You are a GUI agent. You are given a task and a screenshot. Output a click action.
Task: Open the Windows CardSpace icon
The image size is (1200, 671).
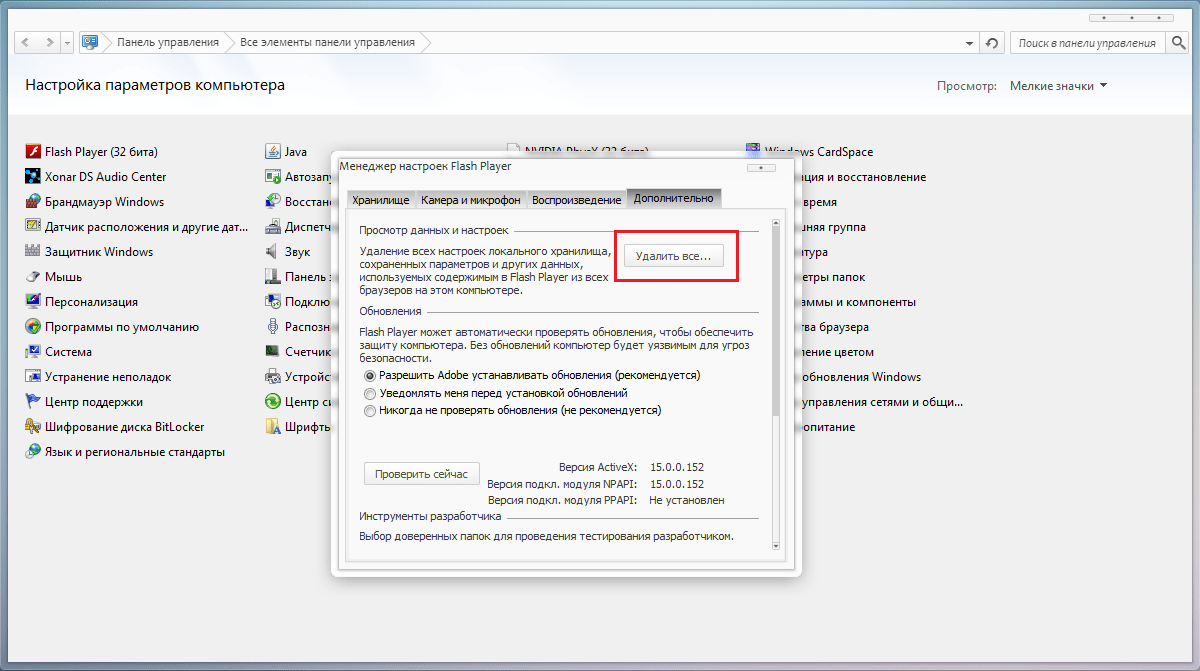[x=754, y=151]
